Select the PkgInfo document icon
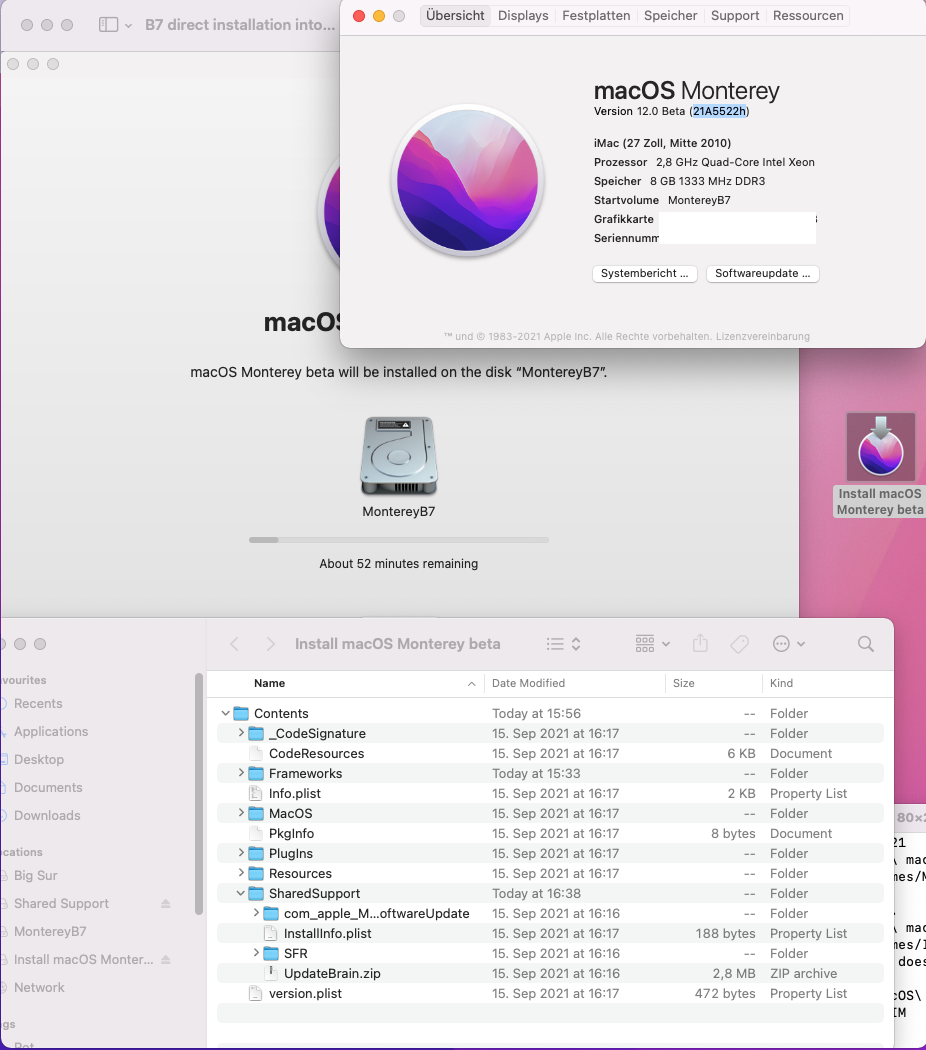Screen dimensions: 926x1050 pos(255,833)
